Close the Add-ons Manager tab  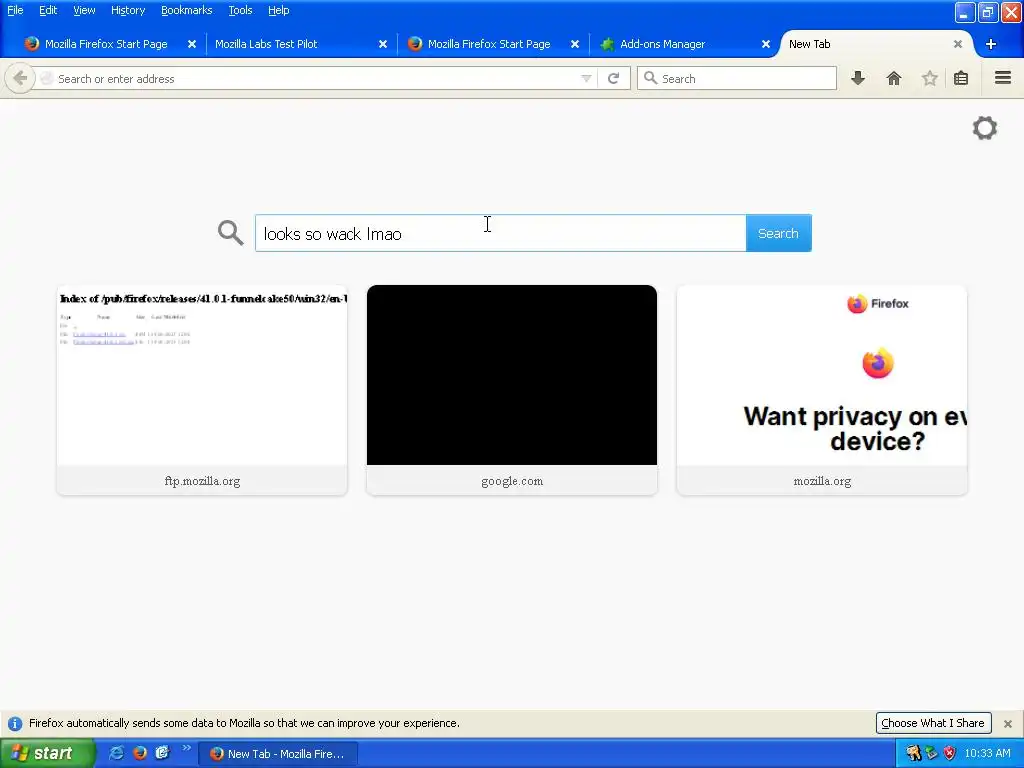click(x=766, y=44)
